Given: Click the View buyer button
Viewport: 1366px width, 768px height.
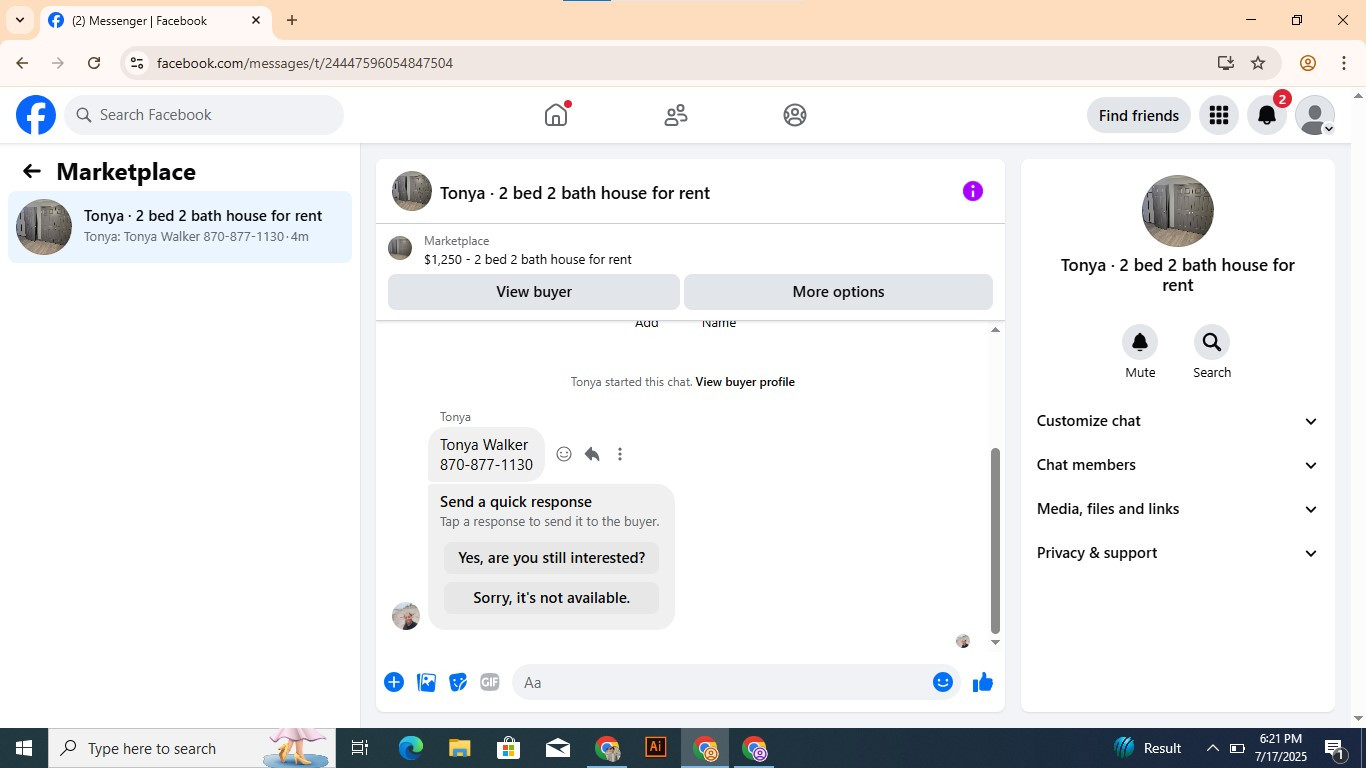Looking at the screenshot, I should pyautogui.click(x=534, y=292).
